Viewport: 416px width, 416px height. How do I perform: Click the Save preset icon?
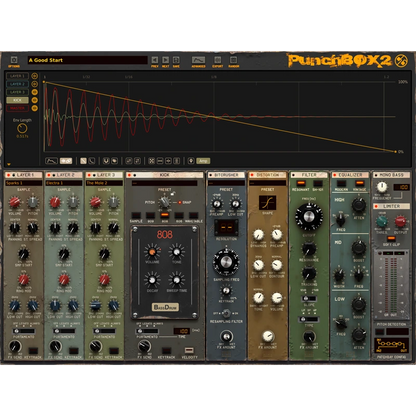(176, 60)
